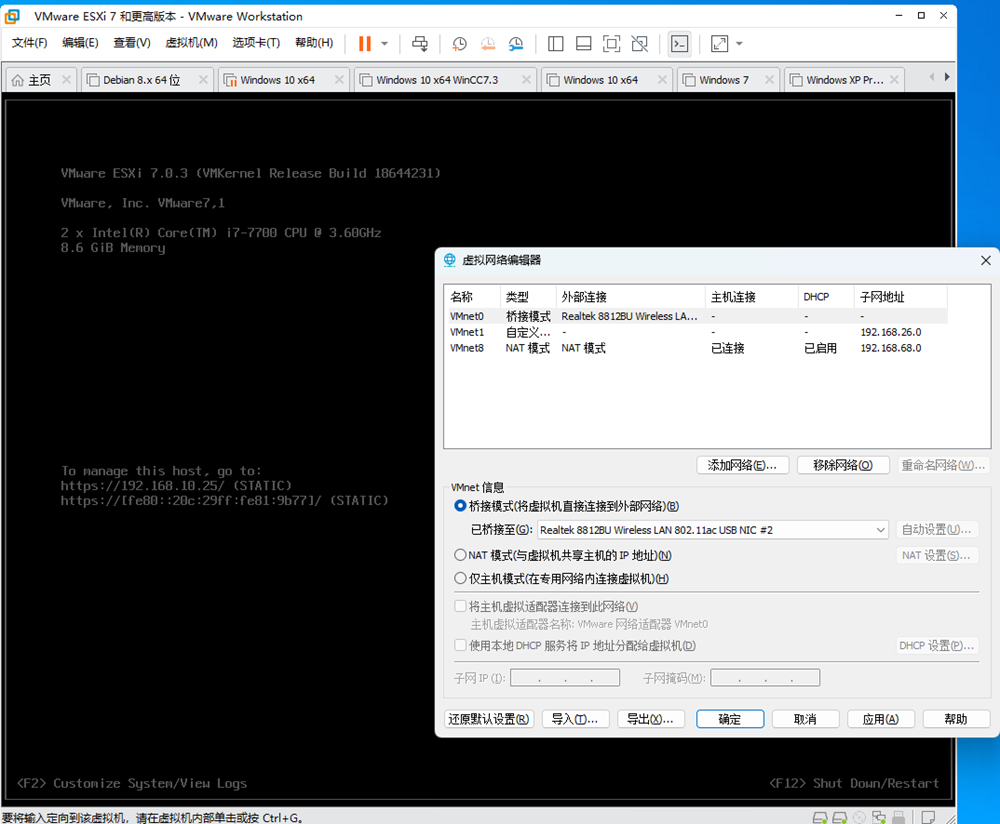Enter full screen mode via toolbar icon
1000x824 pixels.
click(x=612, y=44)
